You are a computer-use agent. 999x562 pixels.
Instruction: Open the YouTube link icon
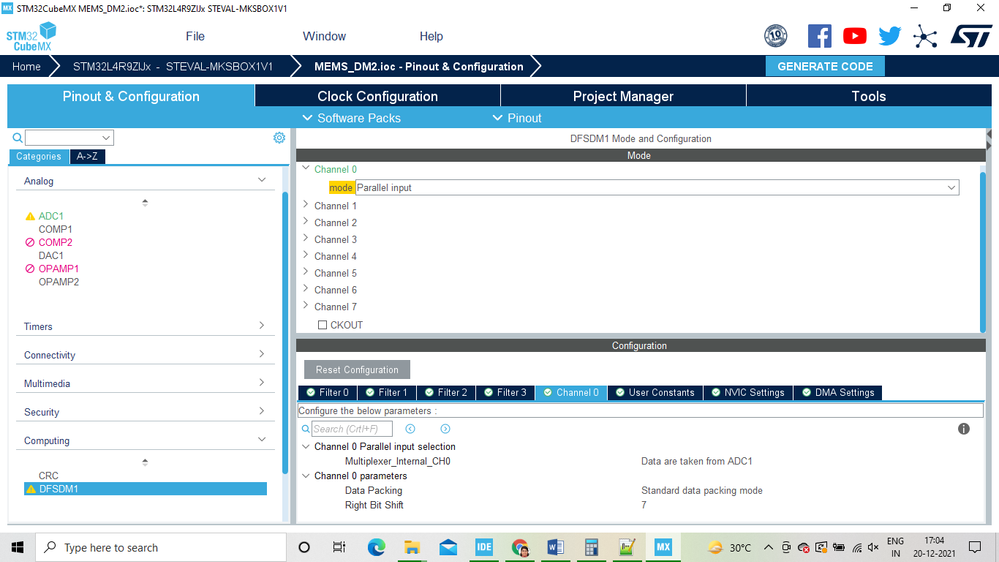[x=854, y=36]
